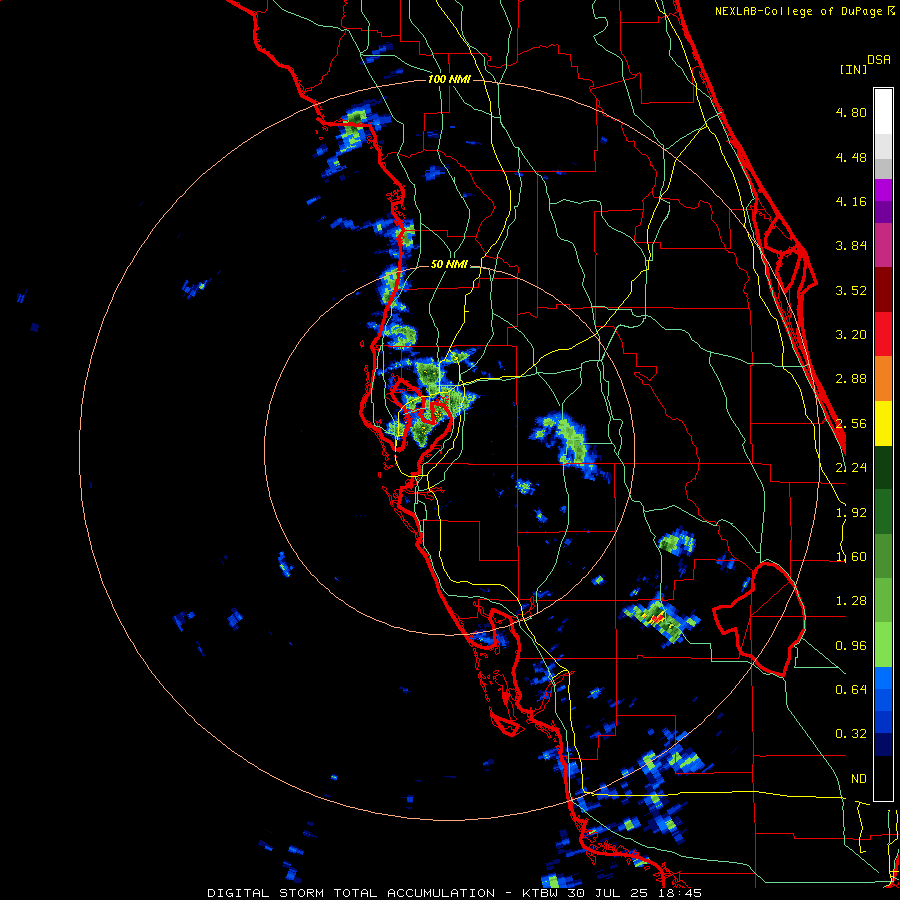The image size is (900, 900).
Task: Click the 3.52 legend value
Action: (851, 290)
